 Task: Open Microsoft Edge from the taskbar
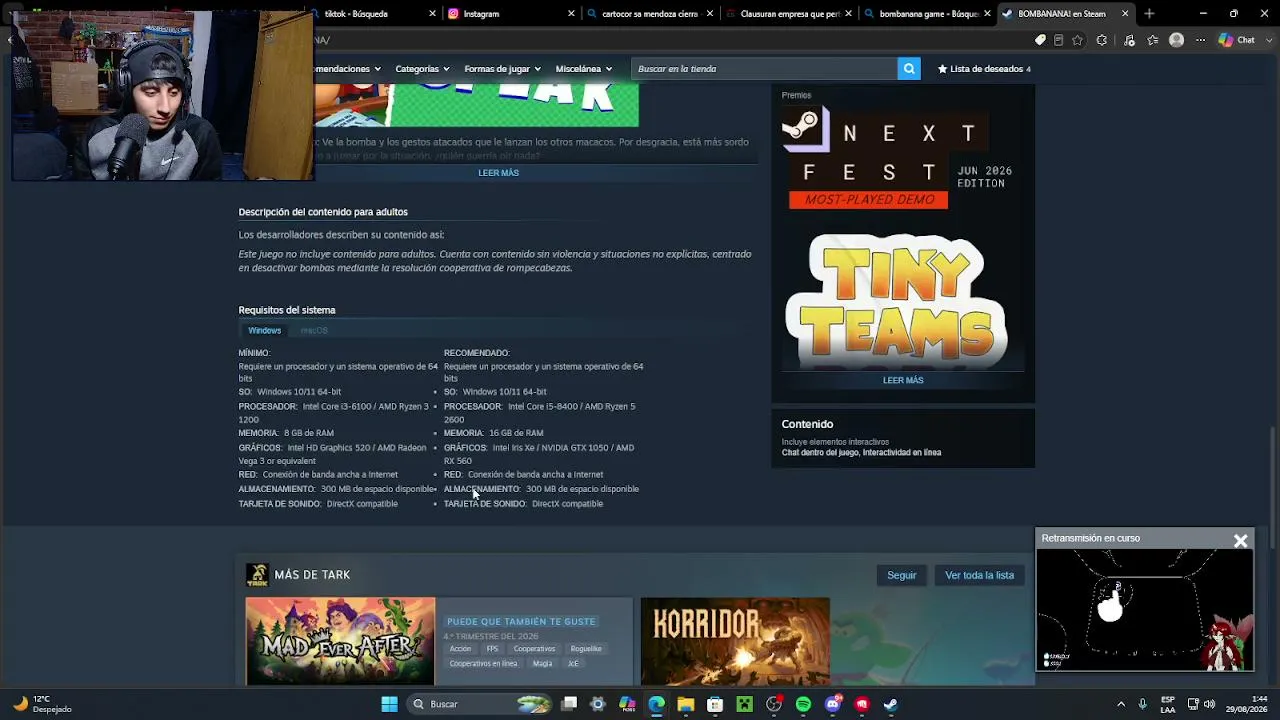656,704
